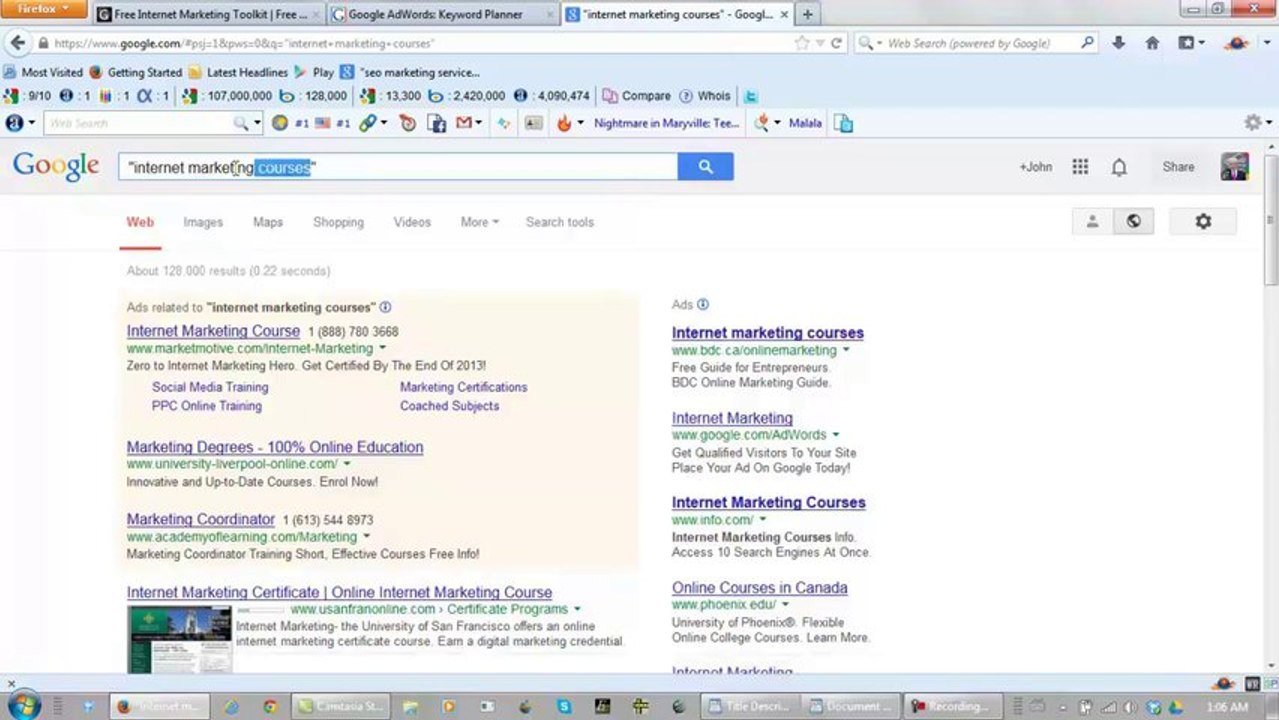Click the Compare button in SEO toolbar
The image size is (1279, 720).
[x=636, y=96]
